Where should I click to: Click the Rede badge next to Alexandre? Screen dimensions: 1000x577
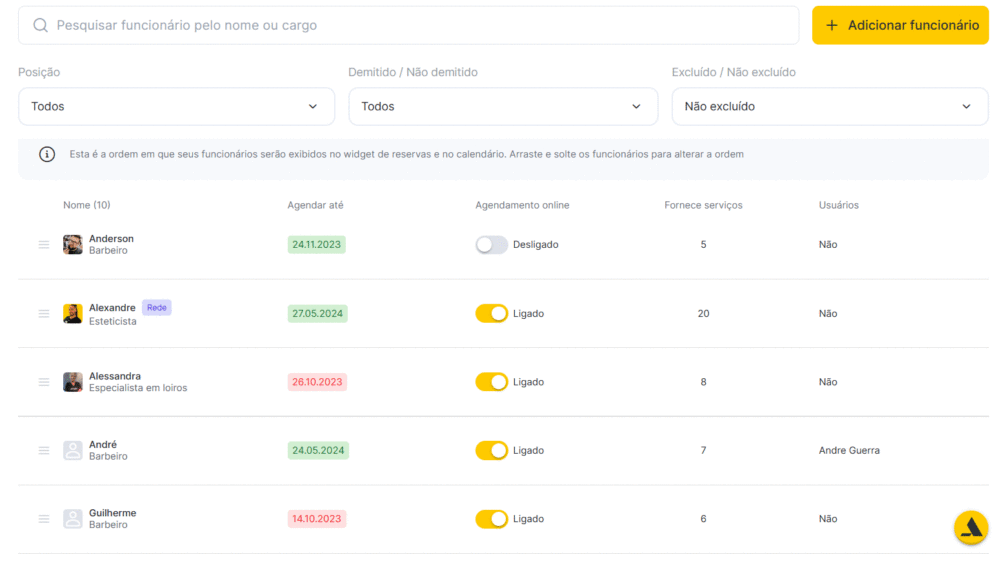[x=156, y=307]
